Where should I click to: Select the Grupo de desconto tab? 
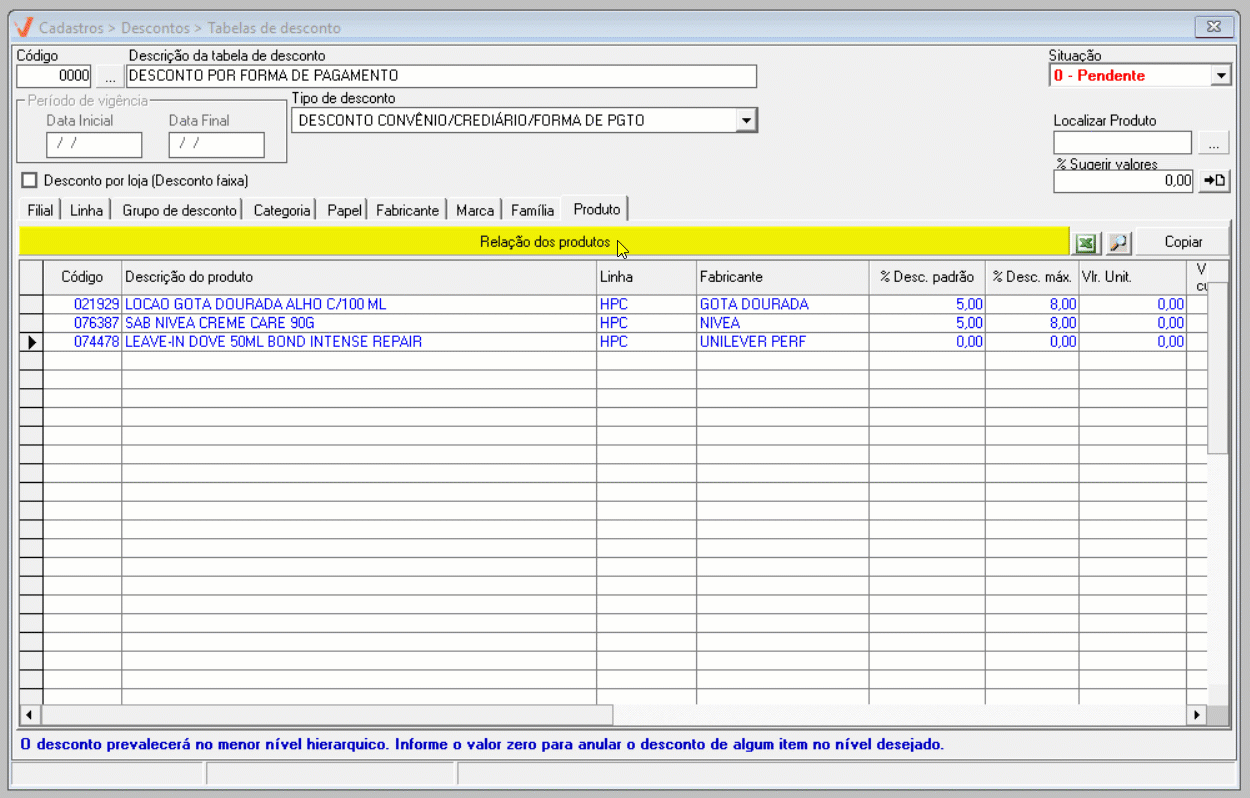coord(180,210)
